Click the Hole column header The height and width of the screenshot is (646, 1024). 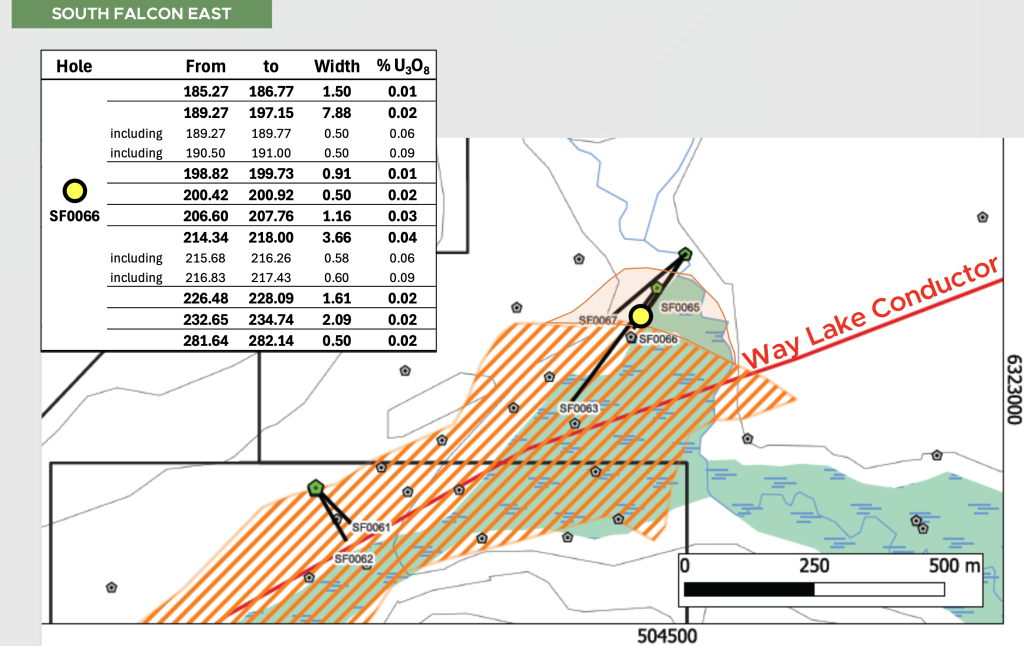pos(74,66)
